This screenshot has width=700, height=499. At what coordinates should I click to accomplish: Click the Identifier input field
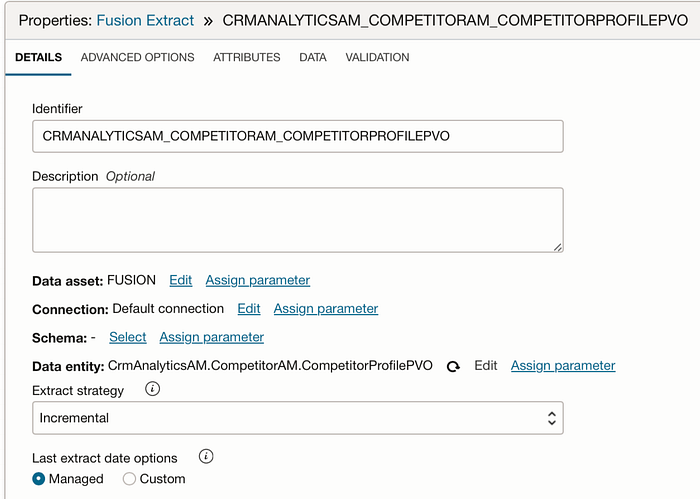[x=298, y=136]
